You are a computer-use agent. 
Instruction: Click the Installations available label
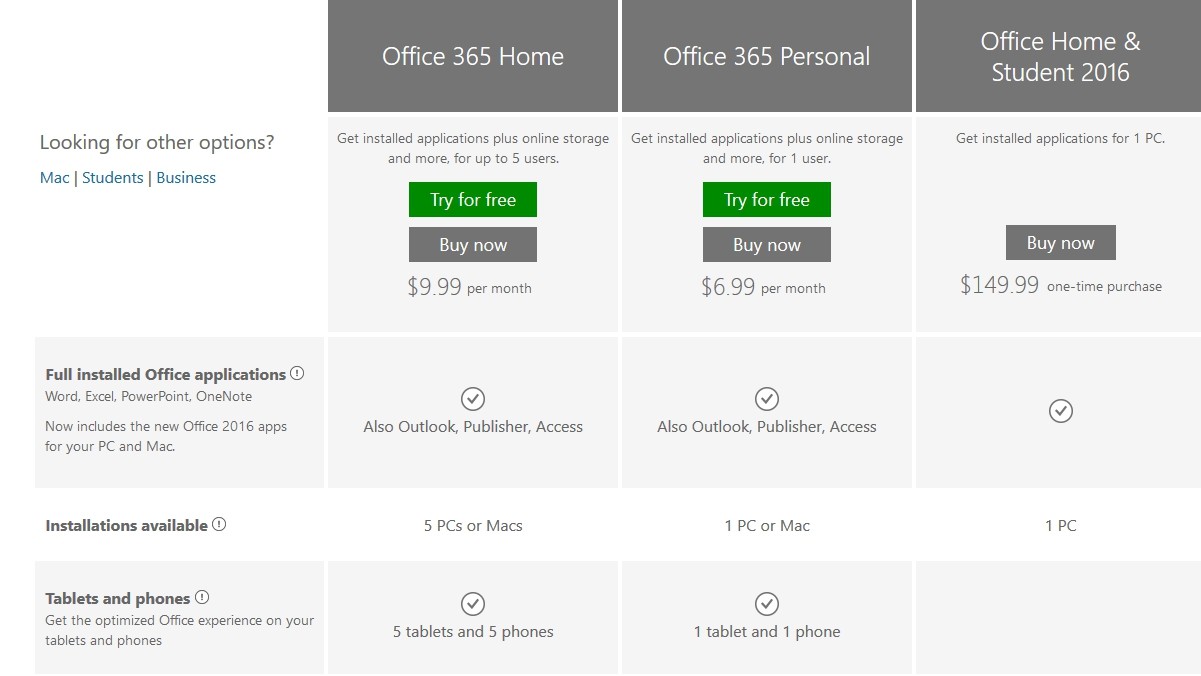[127, 525]
